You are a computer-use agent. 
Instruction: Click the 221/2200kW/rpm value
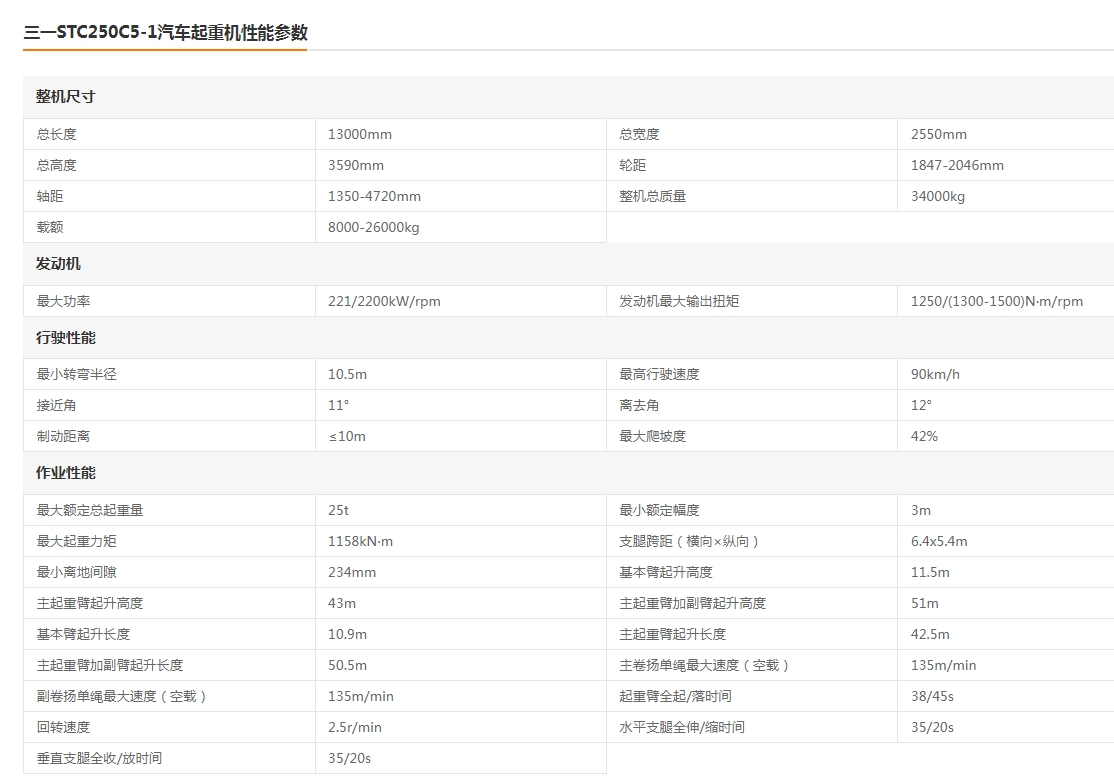[384, 301]
